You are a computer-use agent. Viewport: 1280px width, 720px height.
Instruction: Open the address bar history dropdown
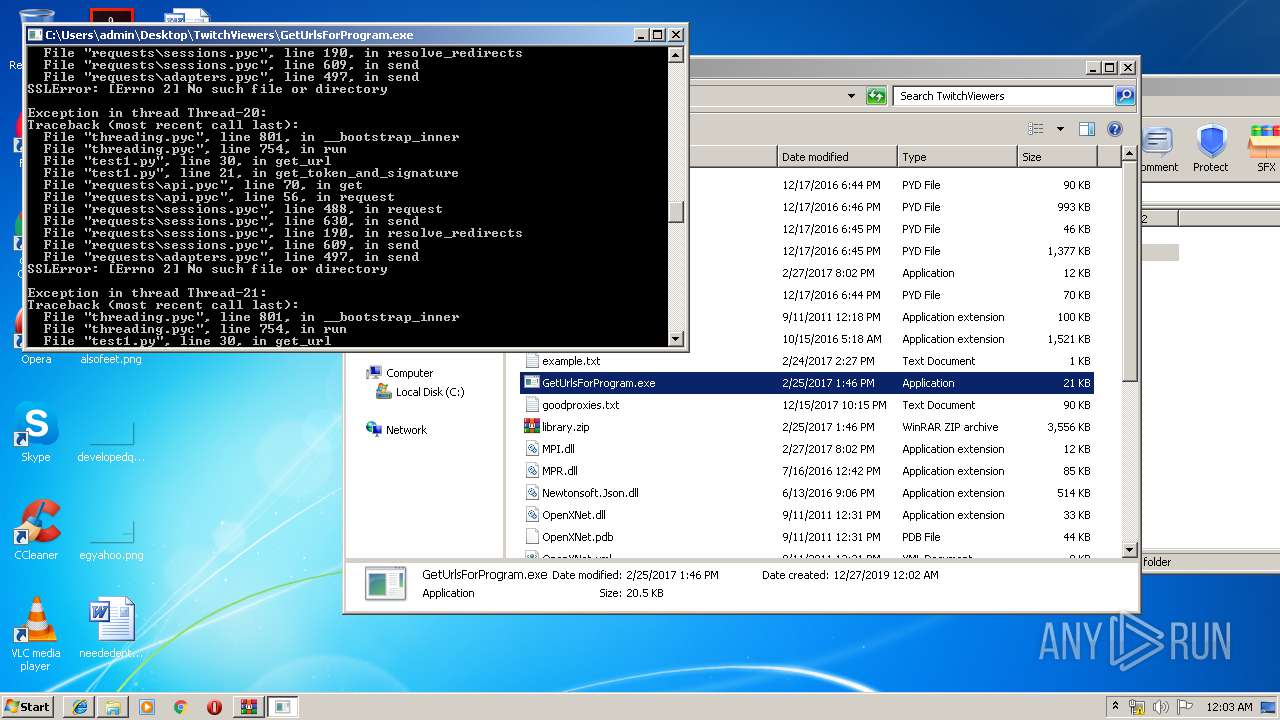click(x=851, y=96)
